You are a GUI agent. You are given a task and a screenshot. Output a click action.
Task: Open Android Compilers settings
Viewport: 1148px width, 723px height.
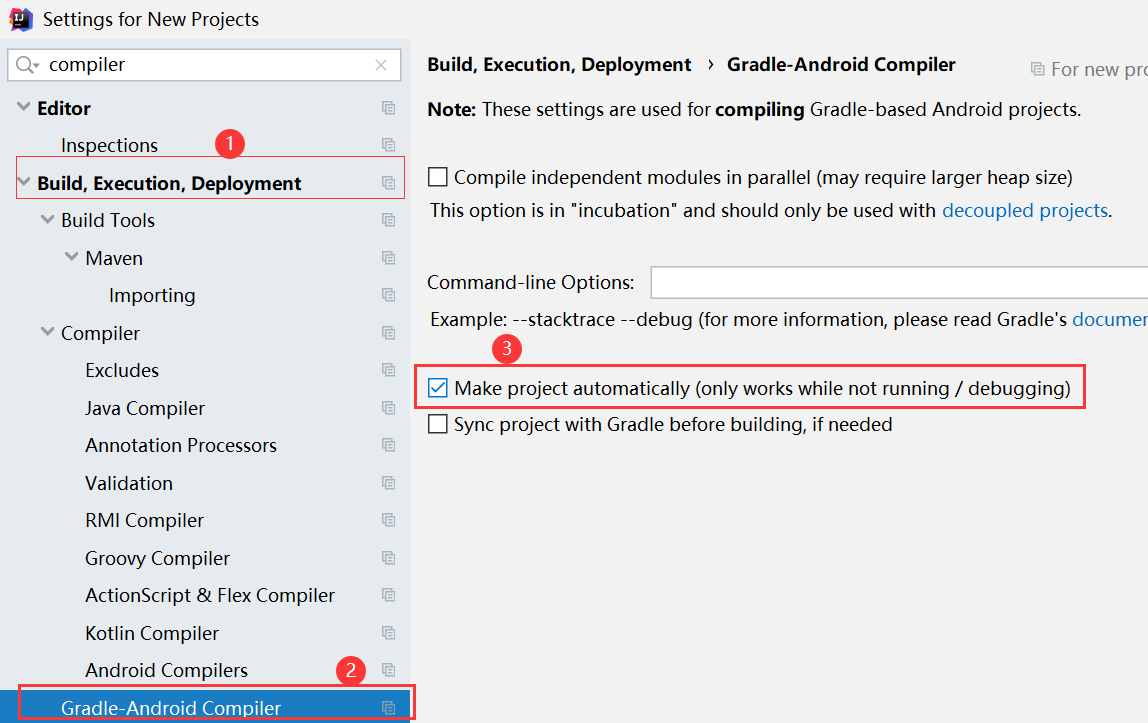[166, 670]
